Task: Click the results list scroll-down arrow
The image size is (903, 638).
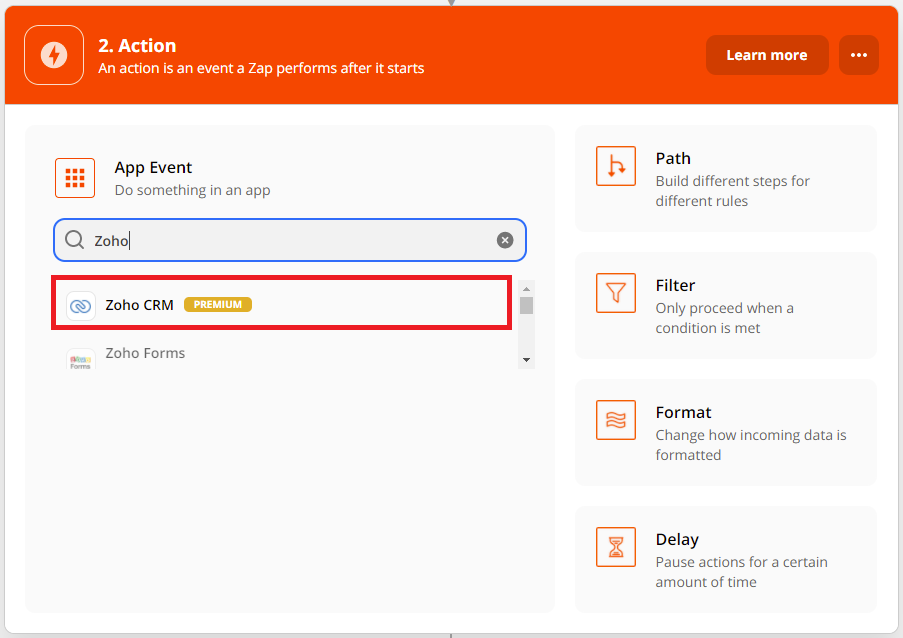Action: [526, 360]
